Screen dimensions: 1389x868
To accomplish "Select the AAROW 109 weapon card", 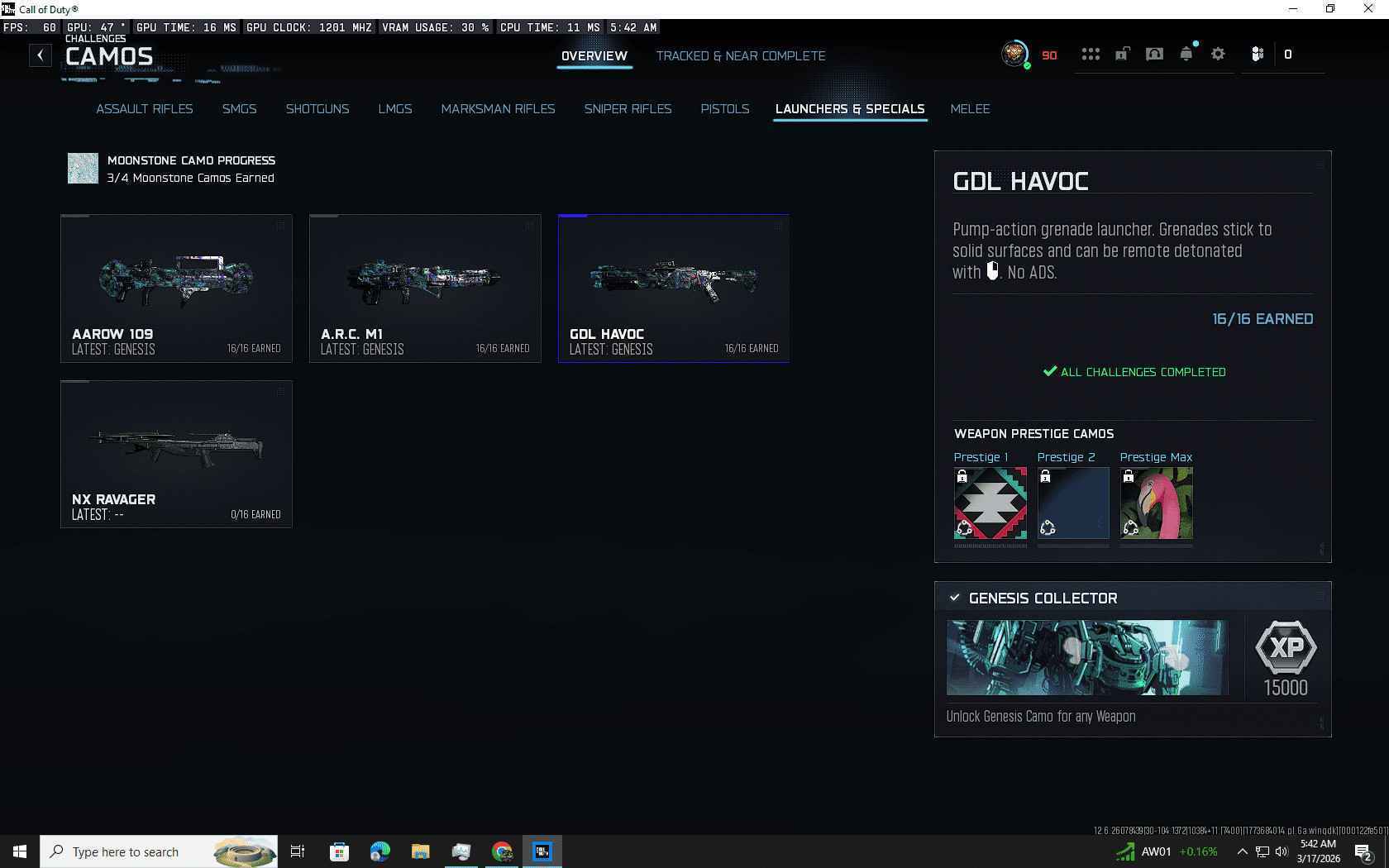I will click(176, 289).
